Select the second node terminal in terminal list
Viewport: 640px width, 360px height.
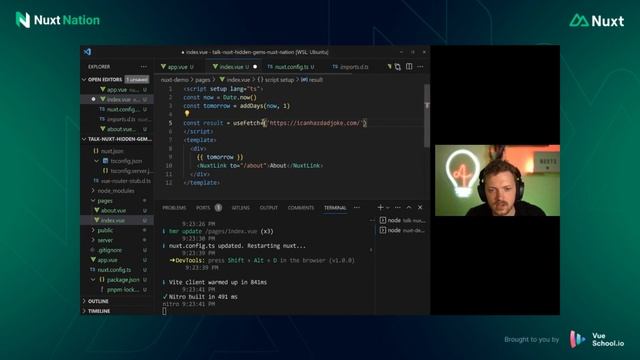click(x=402, y=230)
